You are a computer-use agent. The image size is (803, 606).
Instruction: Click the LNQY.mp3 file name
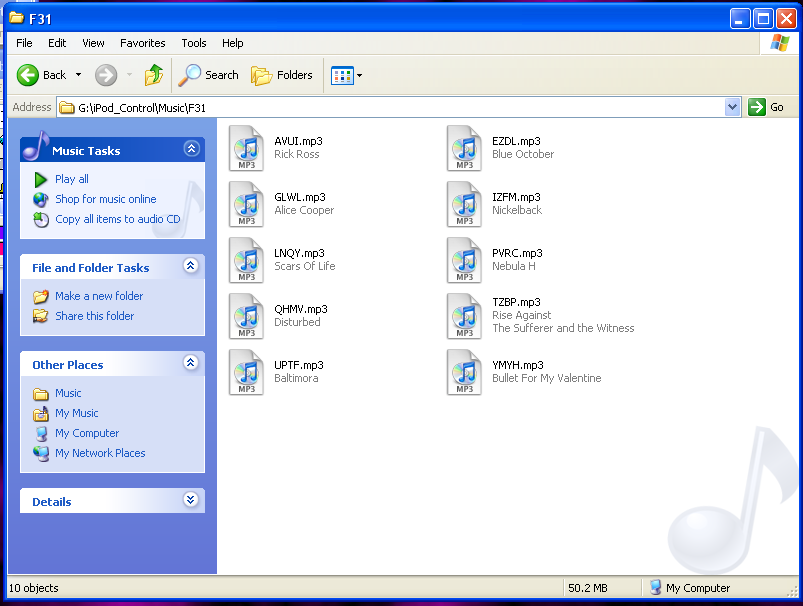coord(299,253)
